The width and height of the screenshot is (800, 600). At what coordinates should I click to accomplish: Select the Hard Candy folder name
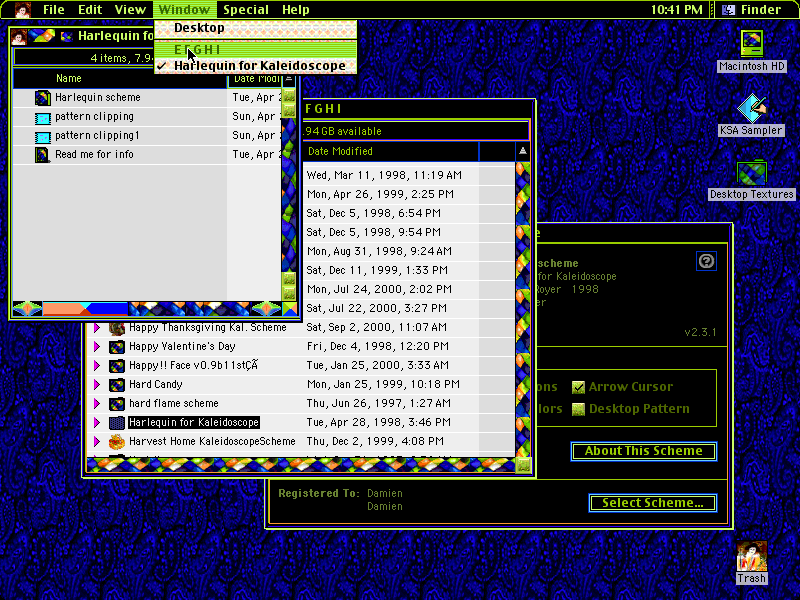coord(156,385)
